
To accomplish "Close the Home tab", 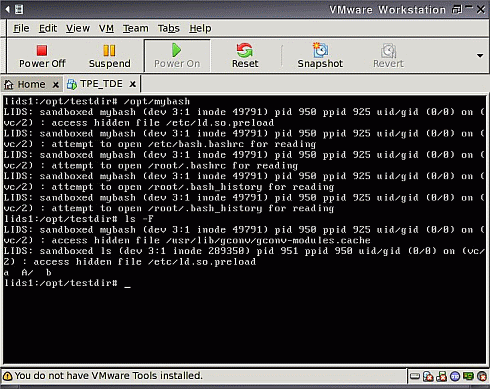I will 56,85.
